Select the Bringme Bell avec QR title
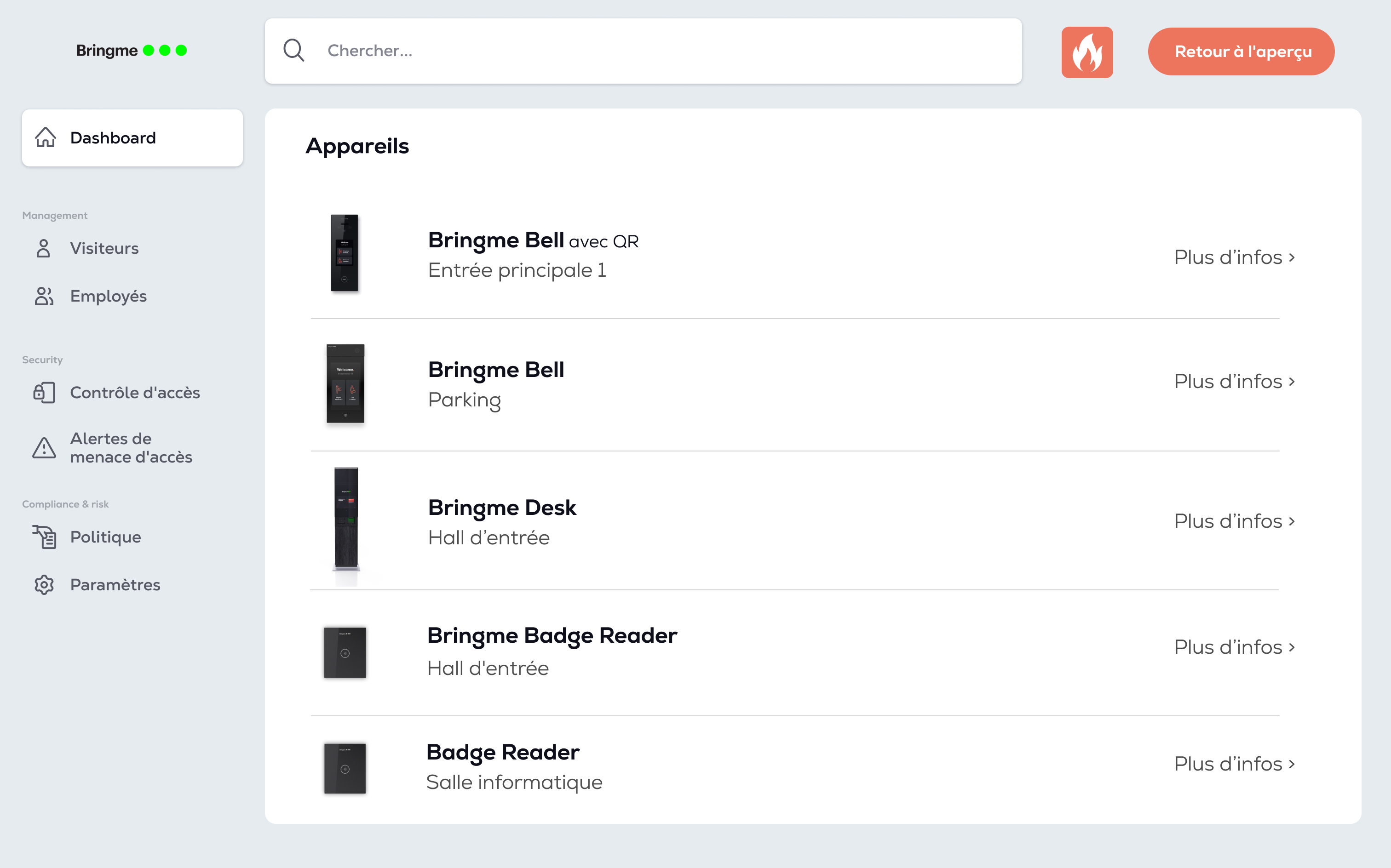The image size is (1391, 868). pyautogui.click(x=533, y=240)
